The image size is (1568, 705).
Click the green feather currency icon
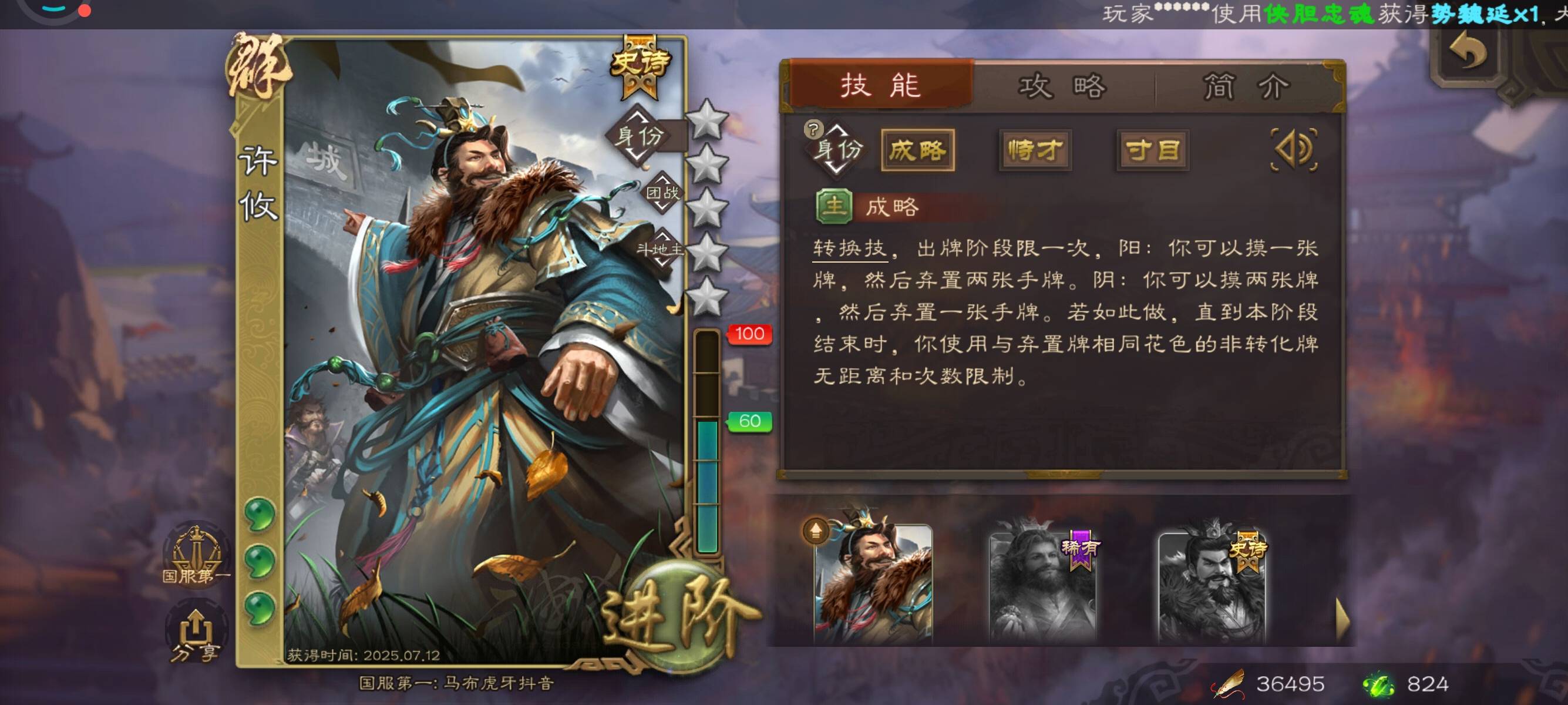pos(1379,684)
